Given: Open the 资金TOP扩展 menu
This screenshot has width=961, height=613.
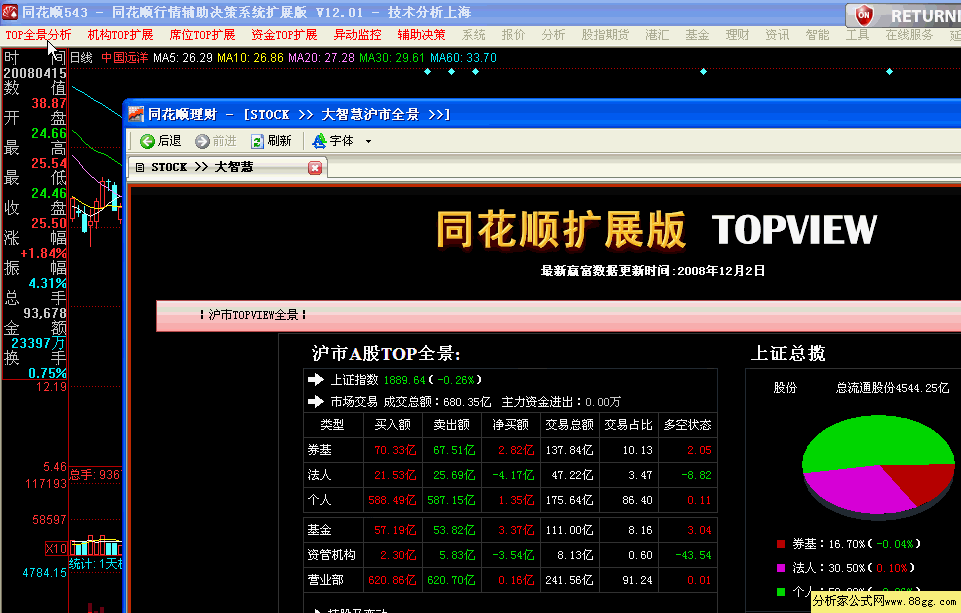Looking at the screenshot, I should click(284, 35).
